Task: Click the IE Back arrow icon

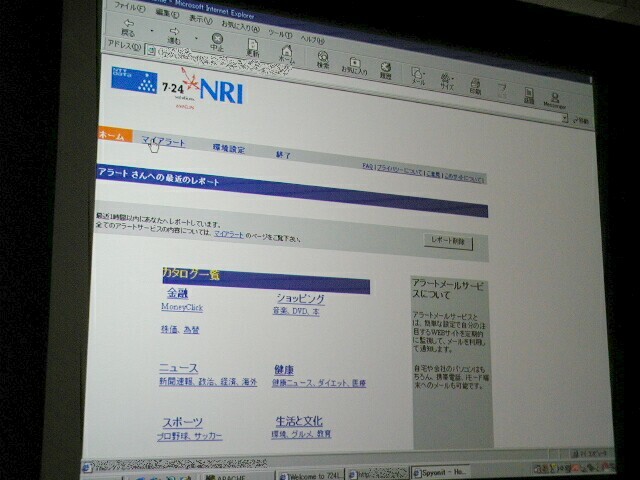Action: point(127,27)
